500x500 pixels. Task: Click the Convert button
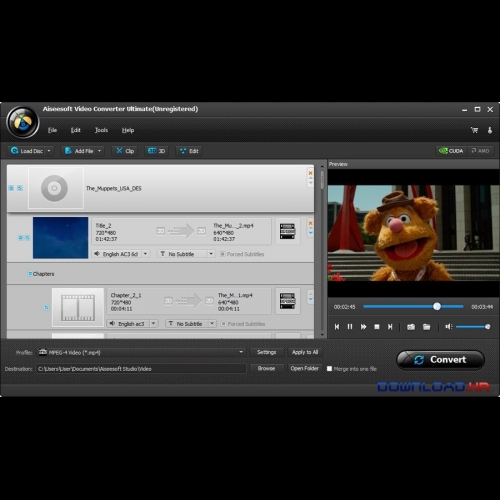[440, 360]
